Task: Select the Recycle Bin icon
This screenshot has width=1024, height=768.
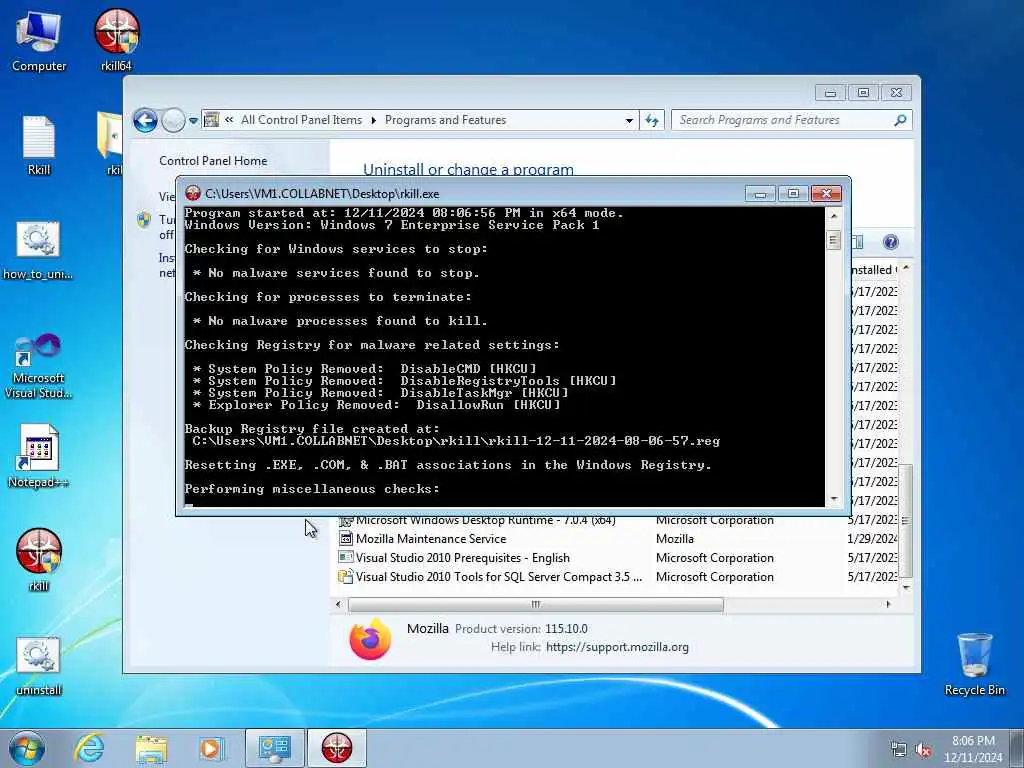Action: (x=974, y=664)
